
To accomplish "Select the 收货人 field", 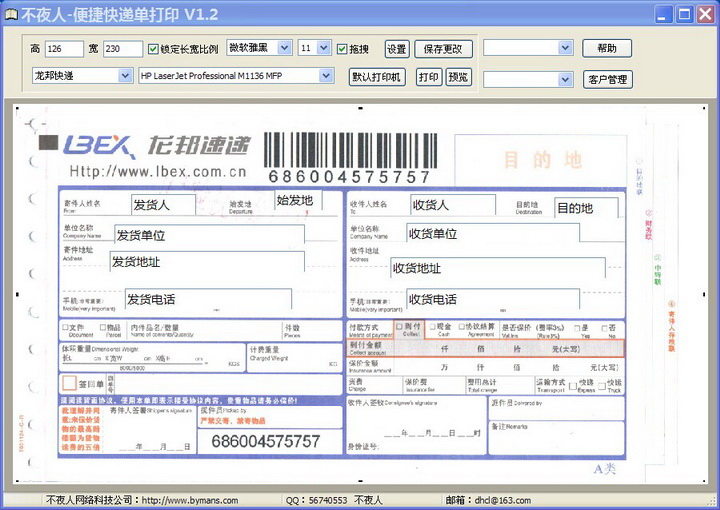I will tap(453, 205).
